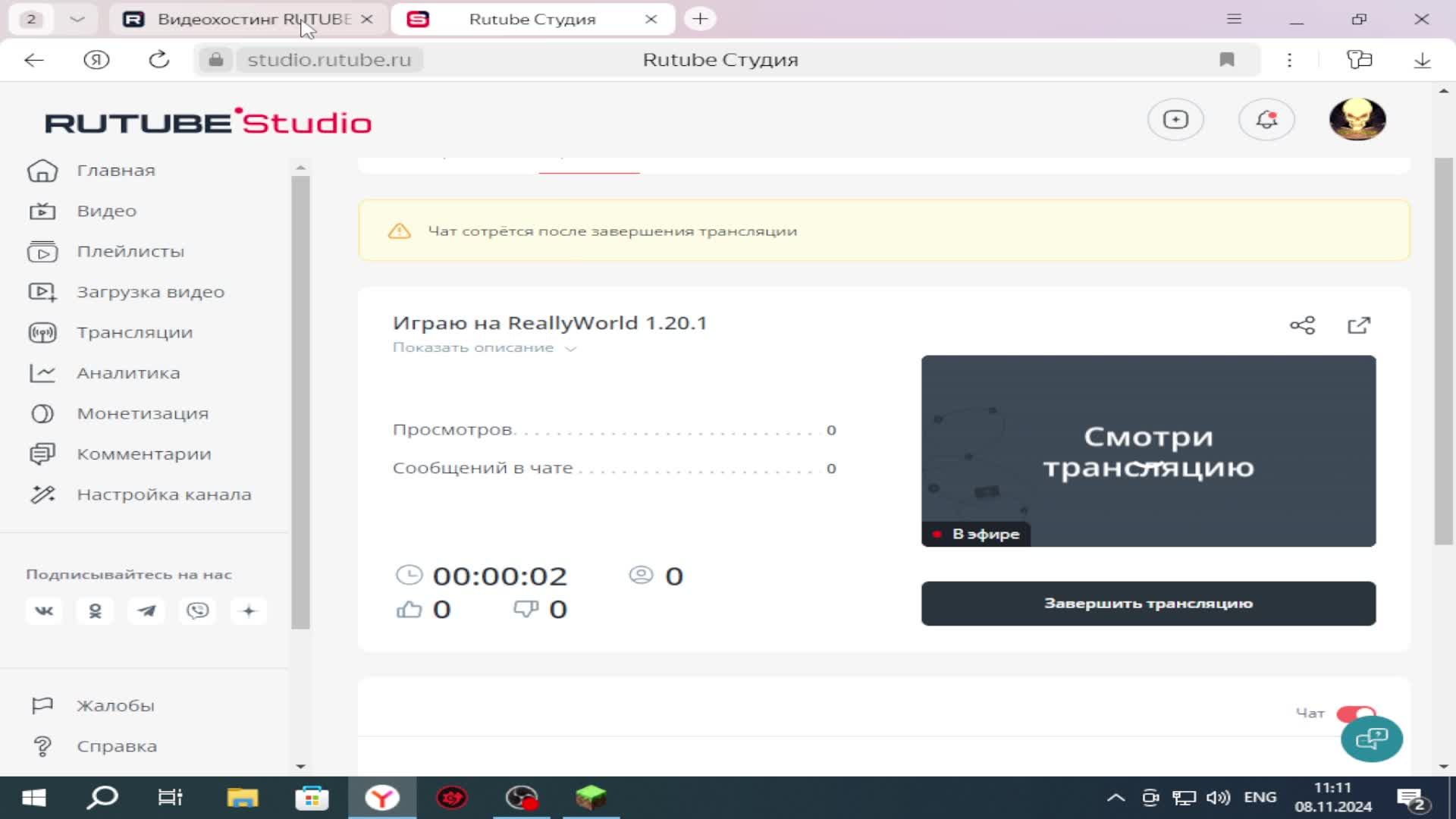Open the create video icon in top bar

coord(1175,119)
